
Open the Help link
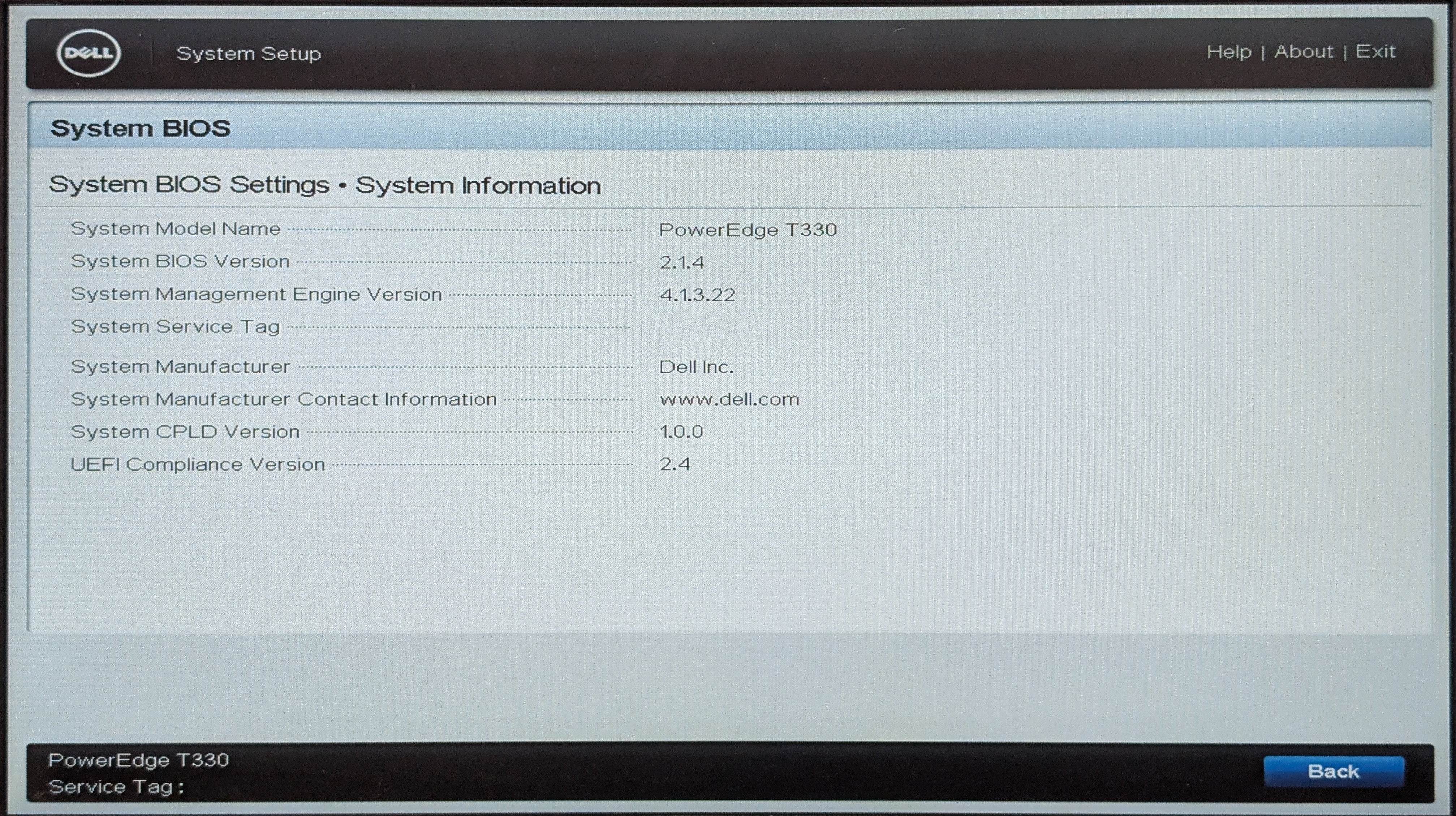1229,52
